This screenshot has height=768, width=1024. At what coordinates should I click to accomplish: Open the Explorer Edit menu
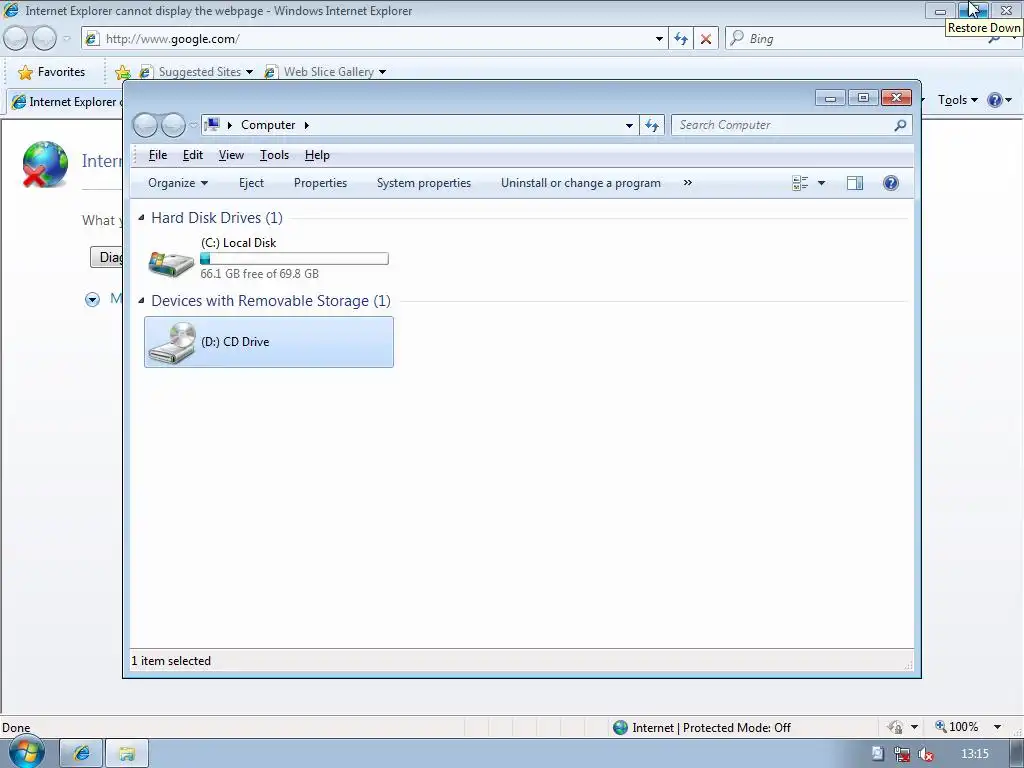tap(193, 155)
